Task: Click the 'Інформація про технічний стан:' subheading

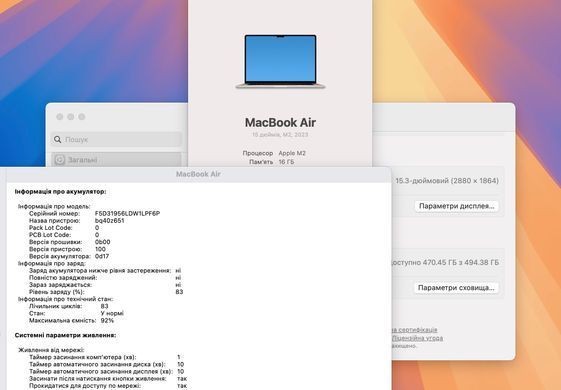Action: (65, 299)
